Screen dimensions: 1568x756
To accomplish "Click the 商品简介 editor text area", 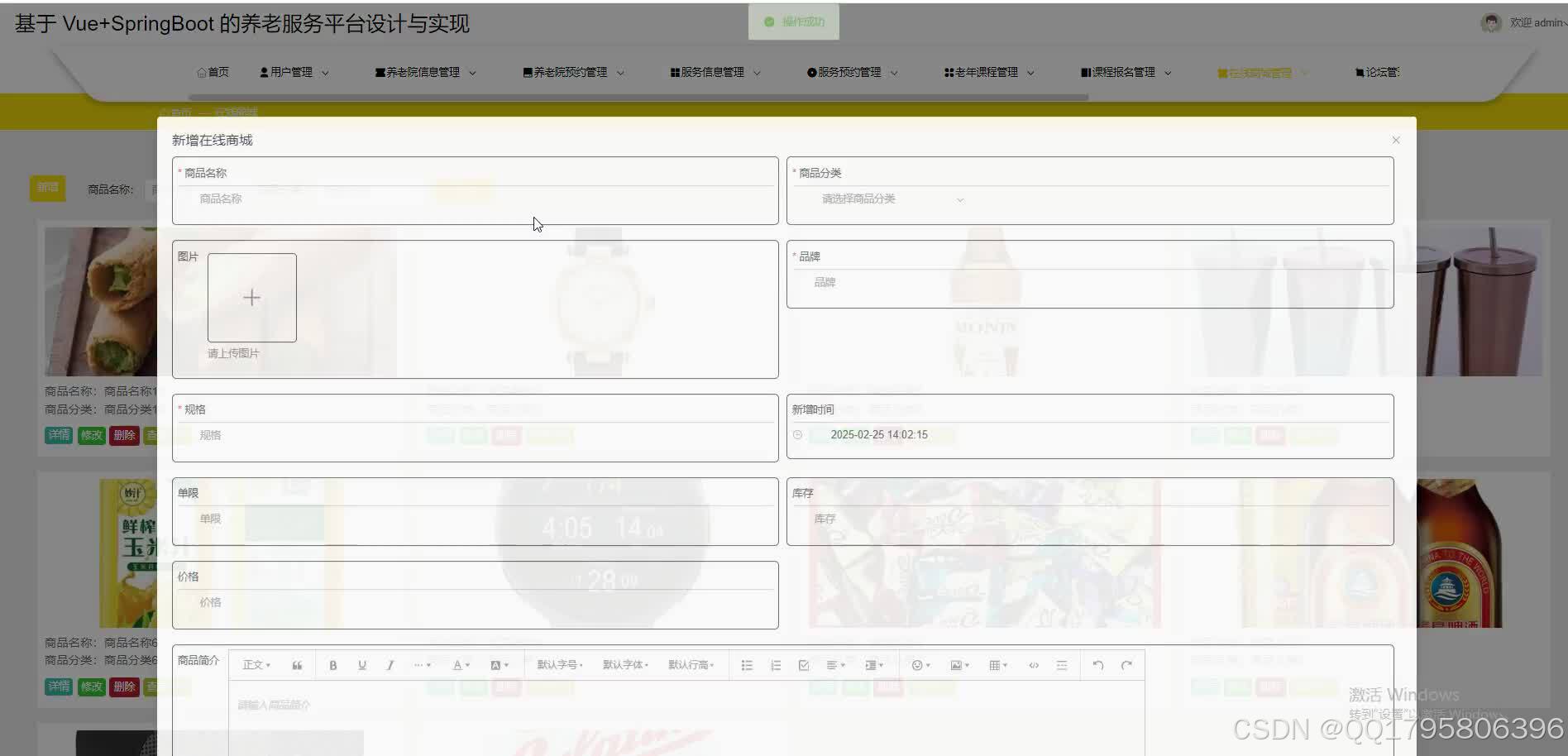I will (686, 719).
